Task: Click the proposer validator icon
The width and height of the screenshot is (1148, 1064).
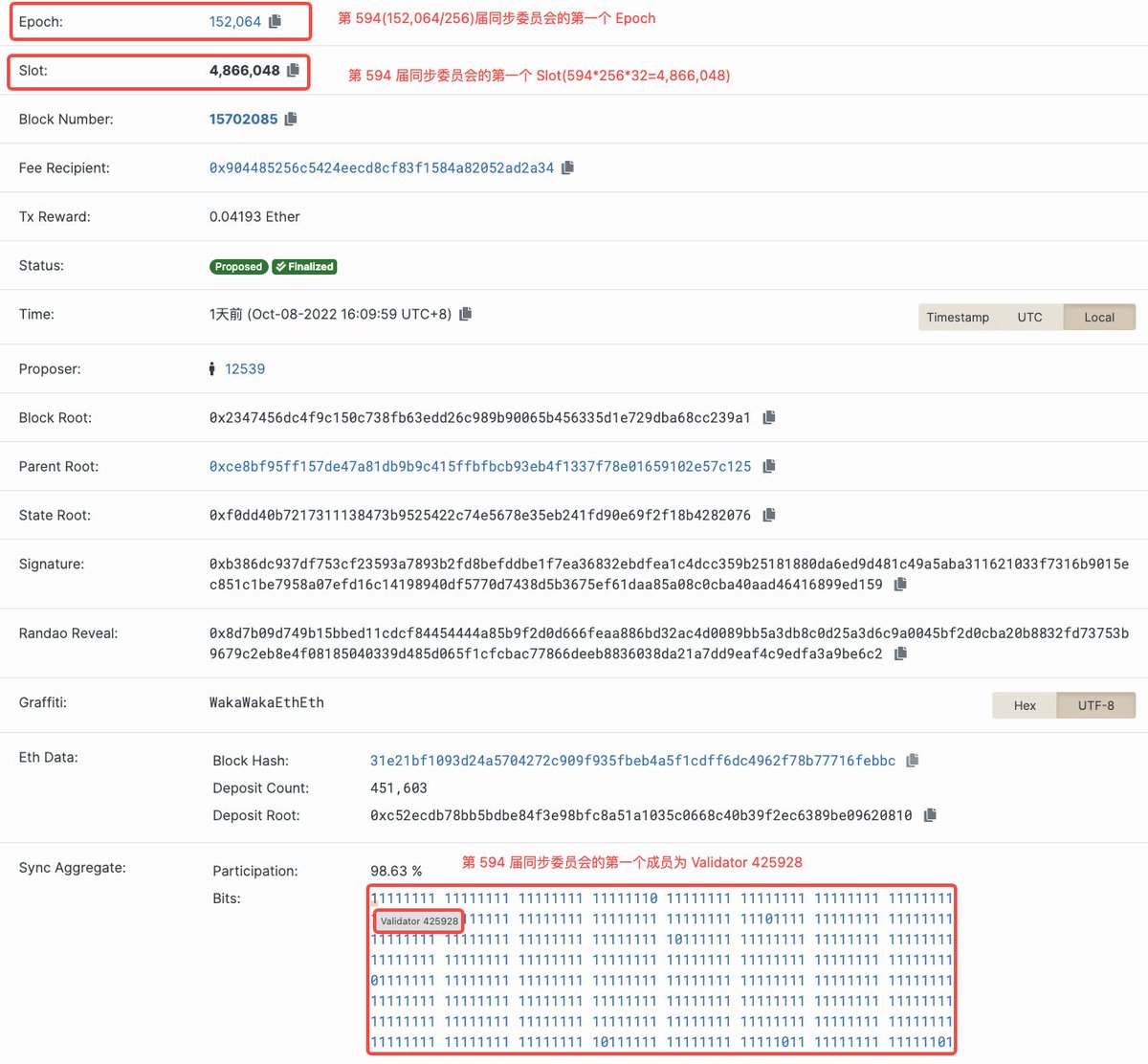Action: 211,368
